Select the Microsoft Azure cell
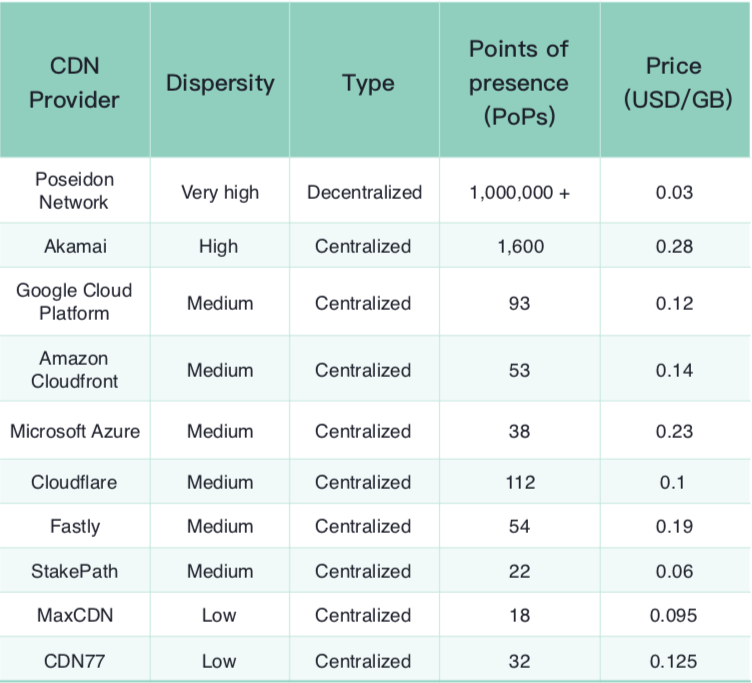Screen dimensions: 752x683 click(x=75, y=431)
